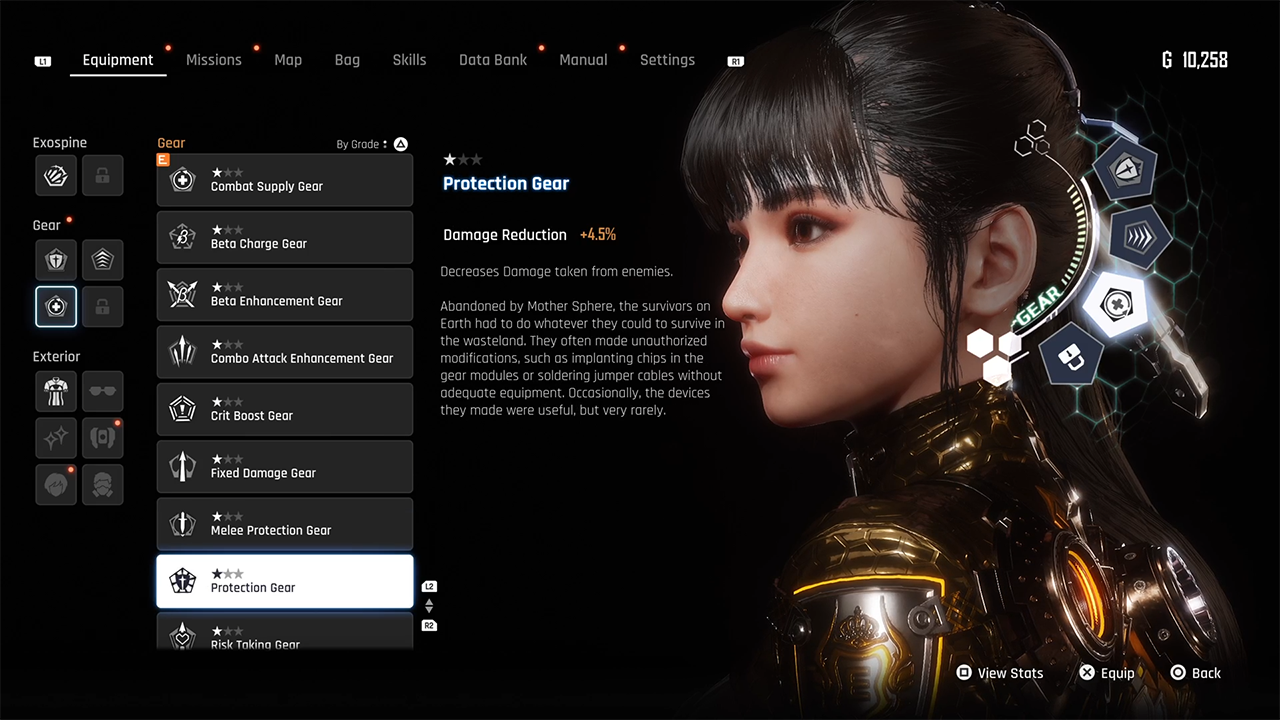Open the Skills tab

click(409, 60)
